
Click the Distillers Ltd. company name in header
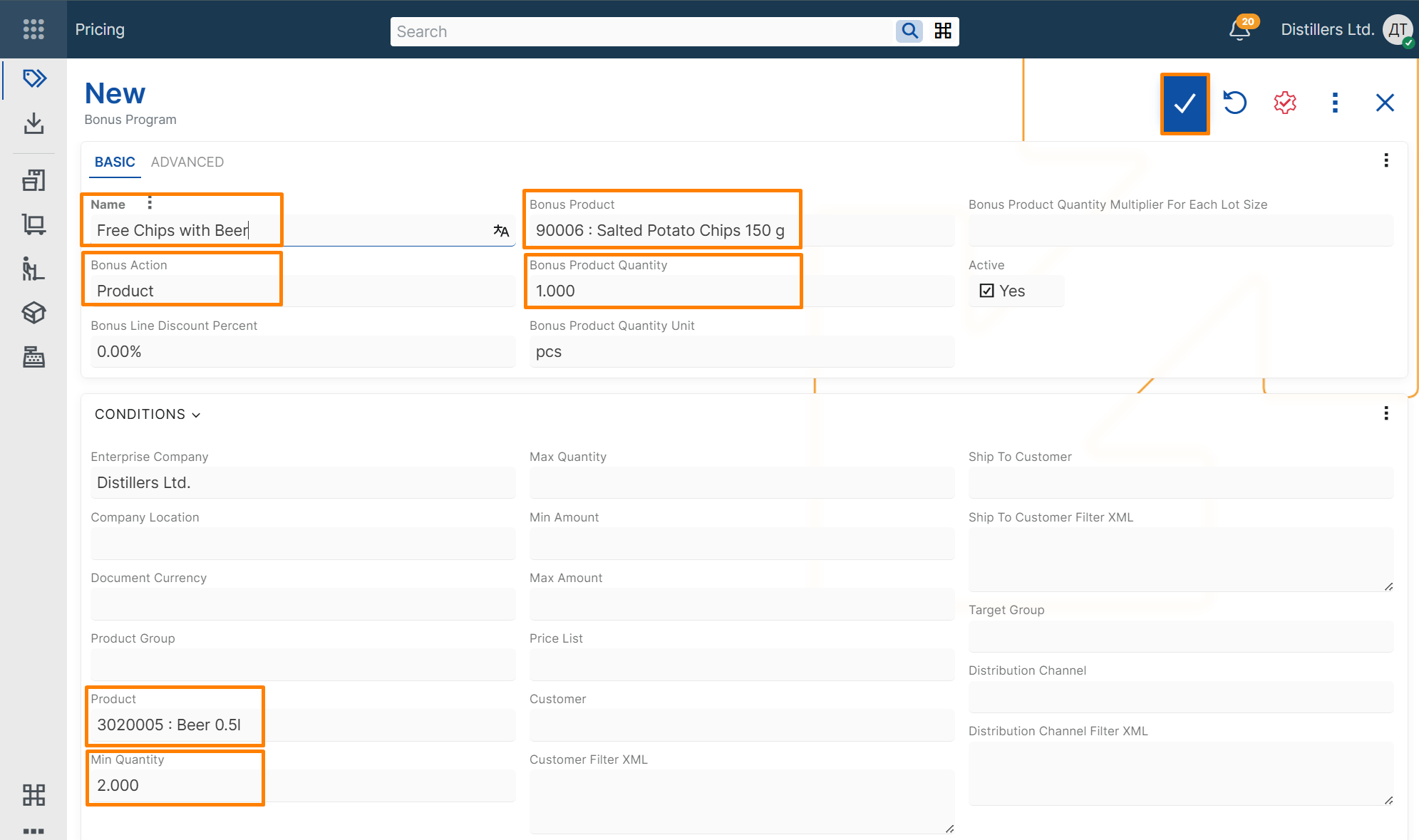1327,29
